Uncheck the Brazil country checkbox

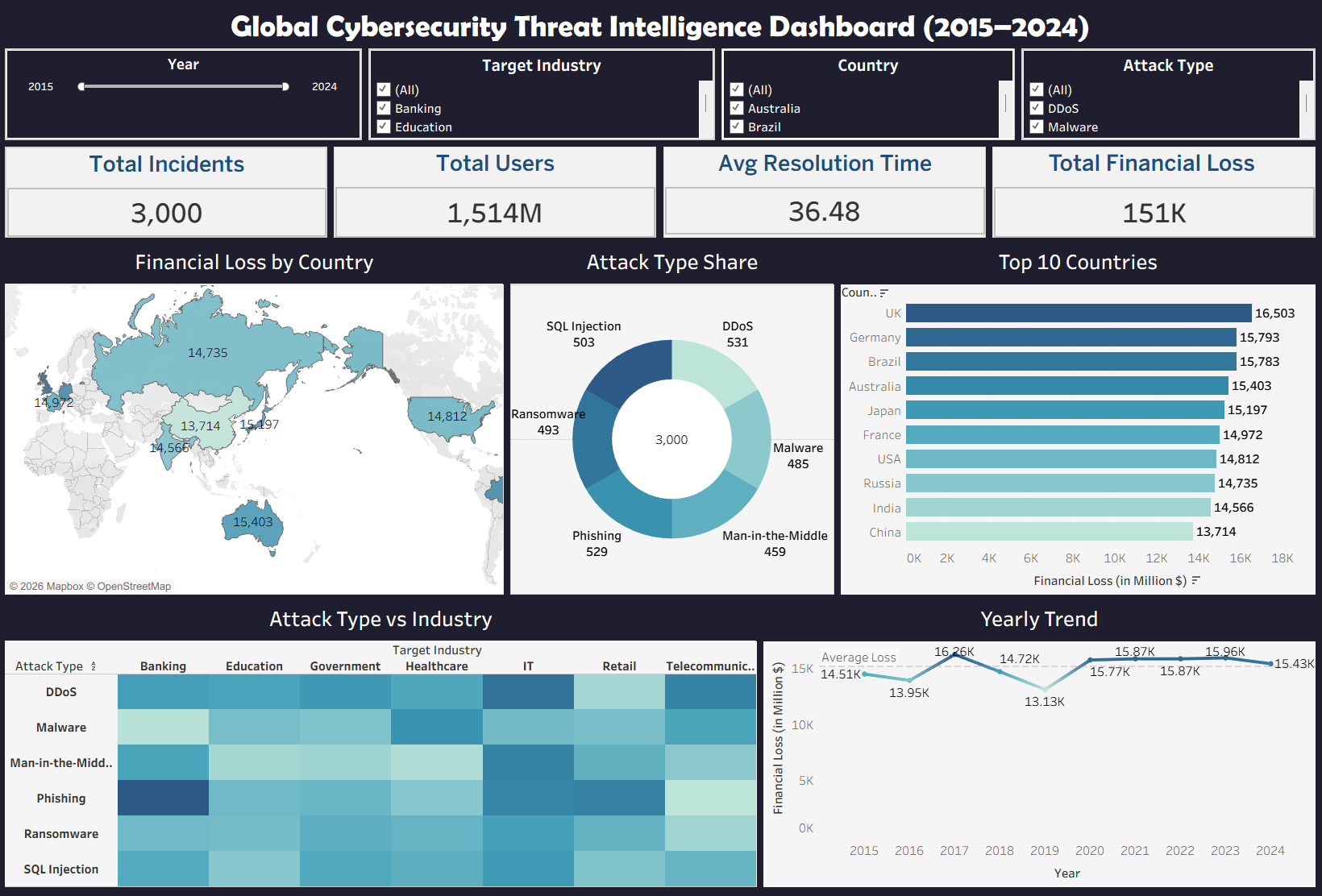[x=737, y=127]
